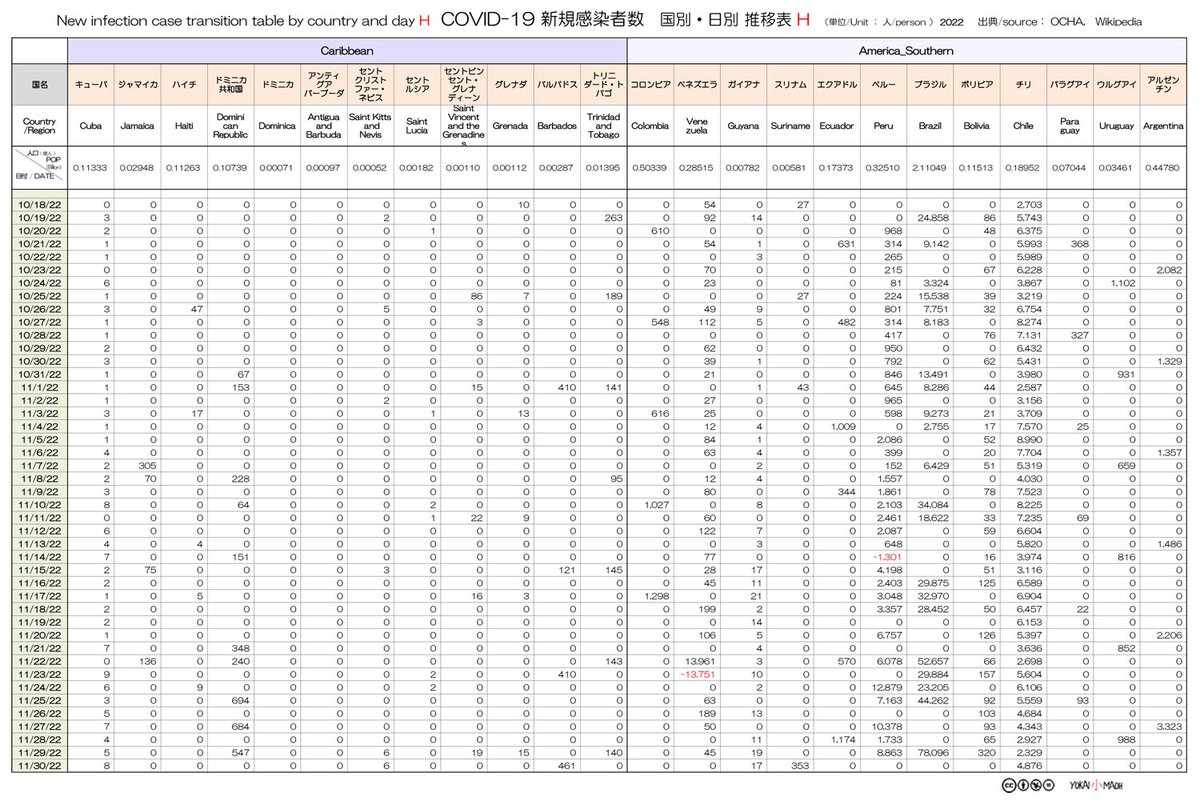Click Colombia population value 0.50339
Image resolution: width=1200 pixels, height=801 pixels.
[650, 168]
